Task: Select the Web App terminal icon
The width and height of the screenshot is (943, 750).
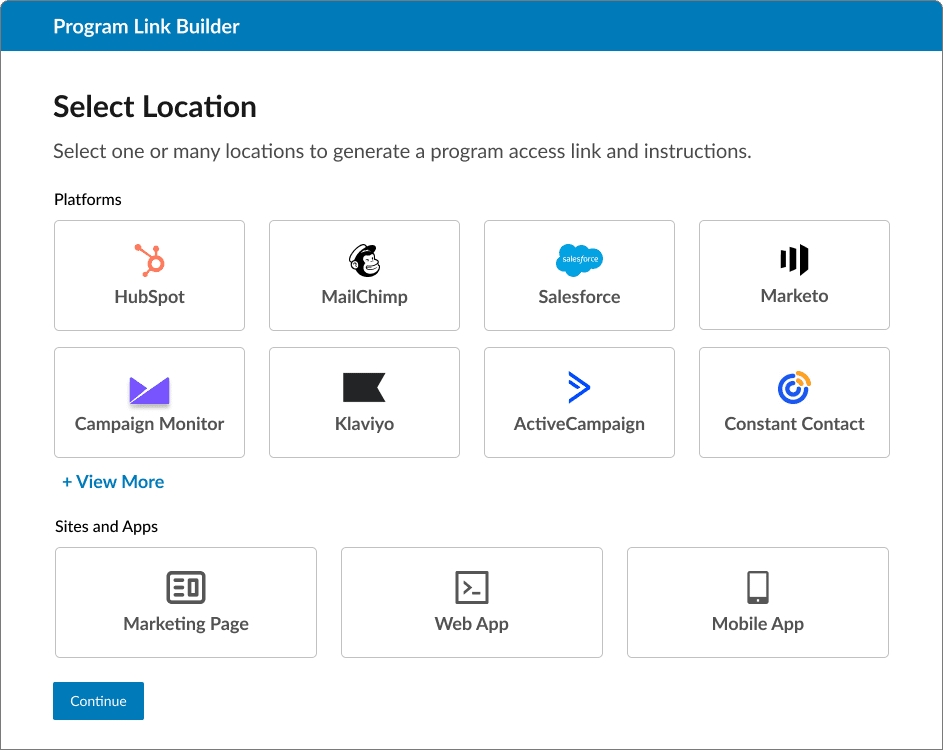Action: [x=472, y=587]
